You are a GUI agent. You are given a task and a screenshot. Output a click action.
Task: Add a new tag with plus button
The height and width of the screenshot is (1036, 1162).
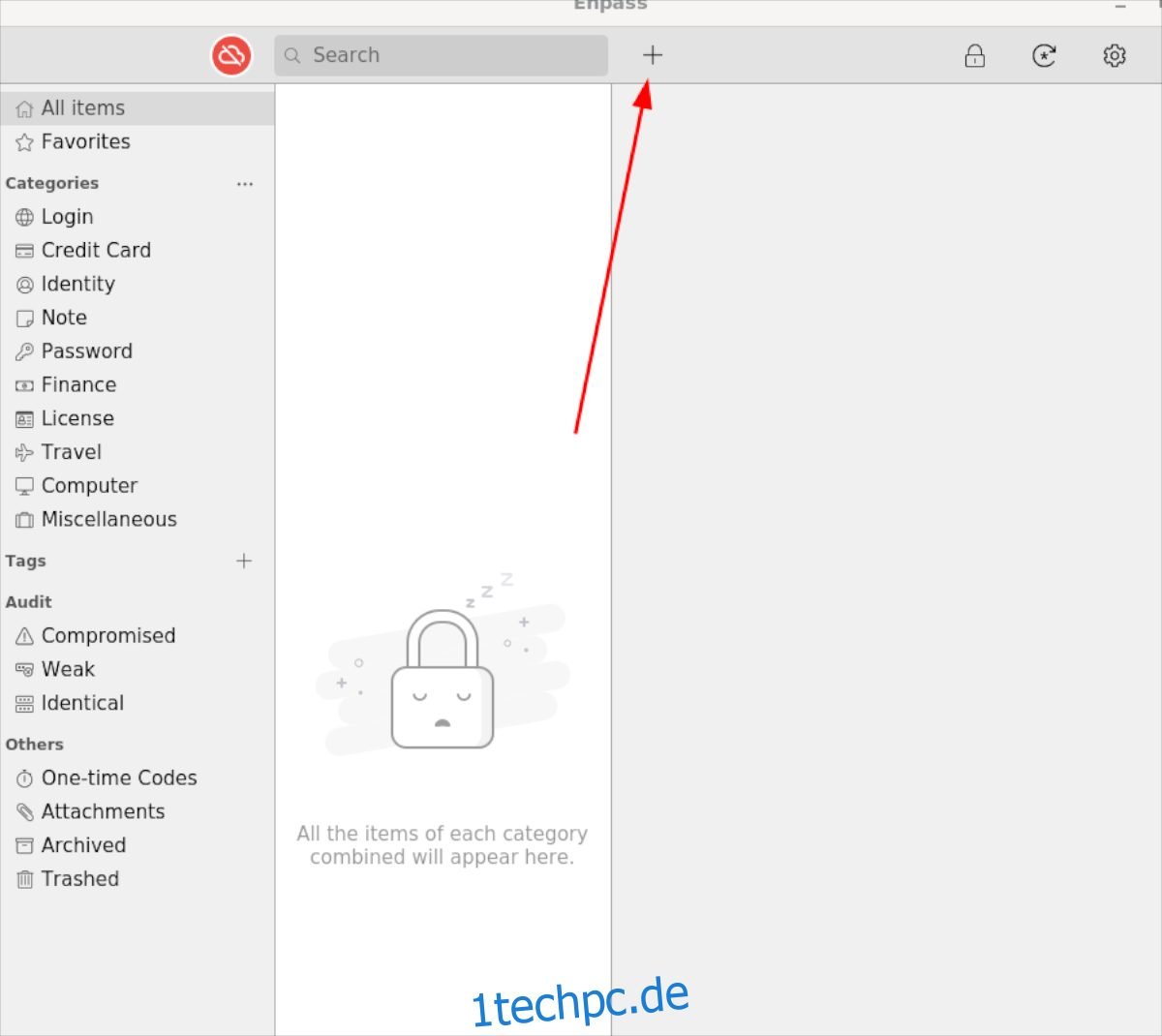click(x=244, y=561)
